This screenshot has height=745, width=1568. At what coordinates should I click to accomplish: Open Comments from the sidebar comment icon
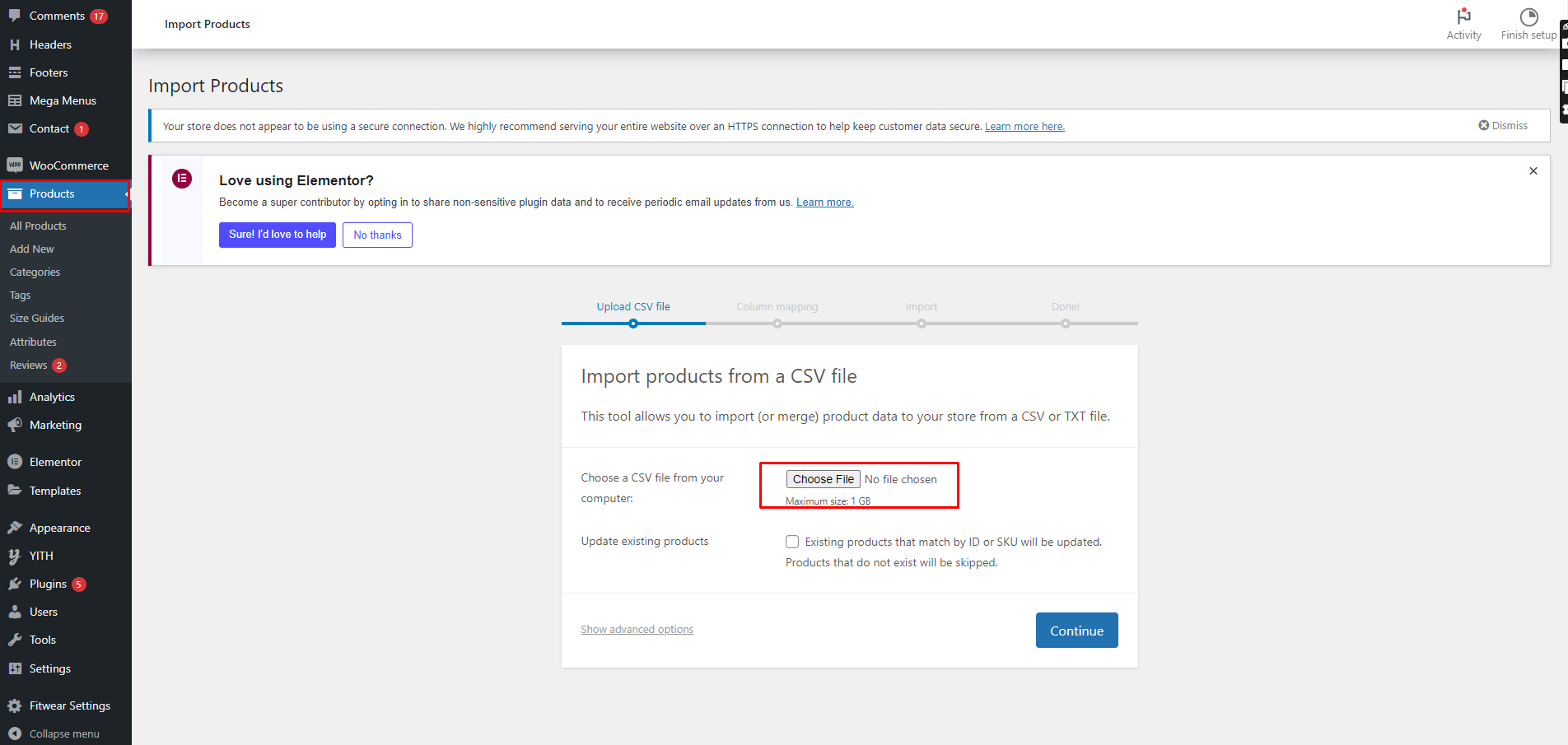tap(15, 16)
